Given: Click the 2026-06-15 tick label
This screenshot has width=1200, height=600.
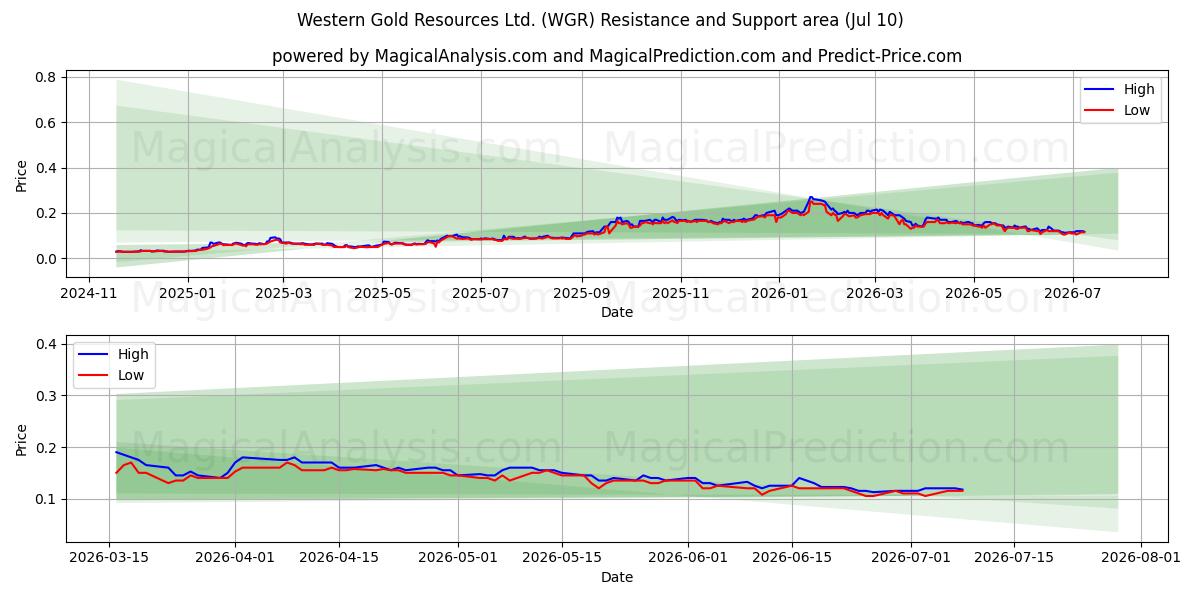Looking at the screenshot, I should 792,558.
